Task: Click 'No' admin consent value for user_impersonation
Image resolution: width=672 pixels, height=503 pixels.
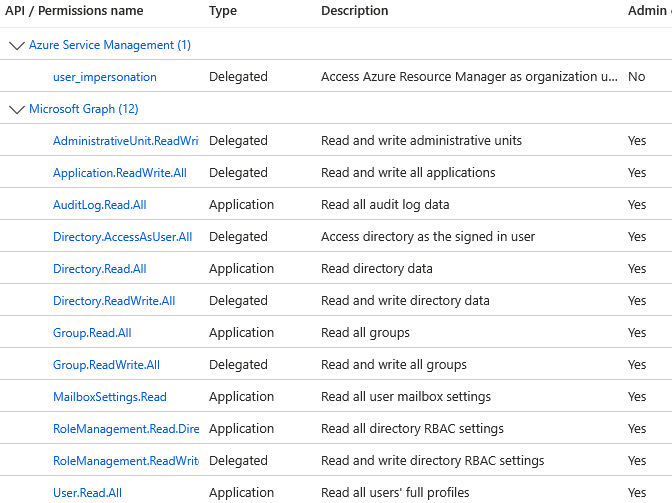Action: (636, 77)
